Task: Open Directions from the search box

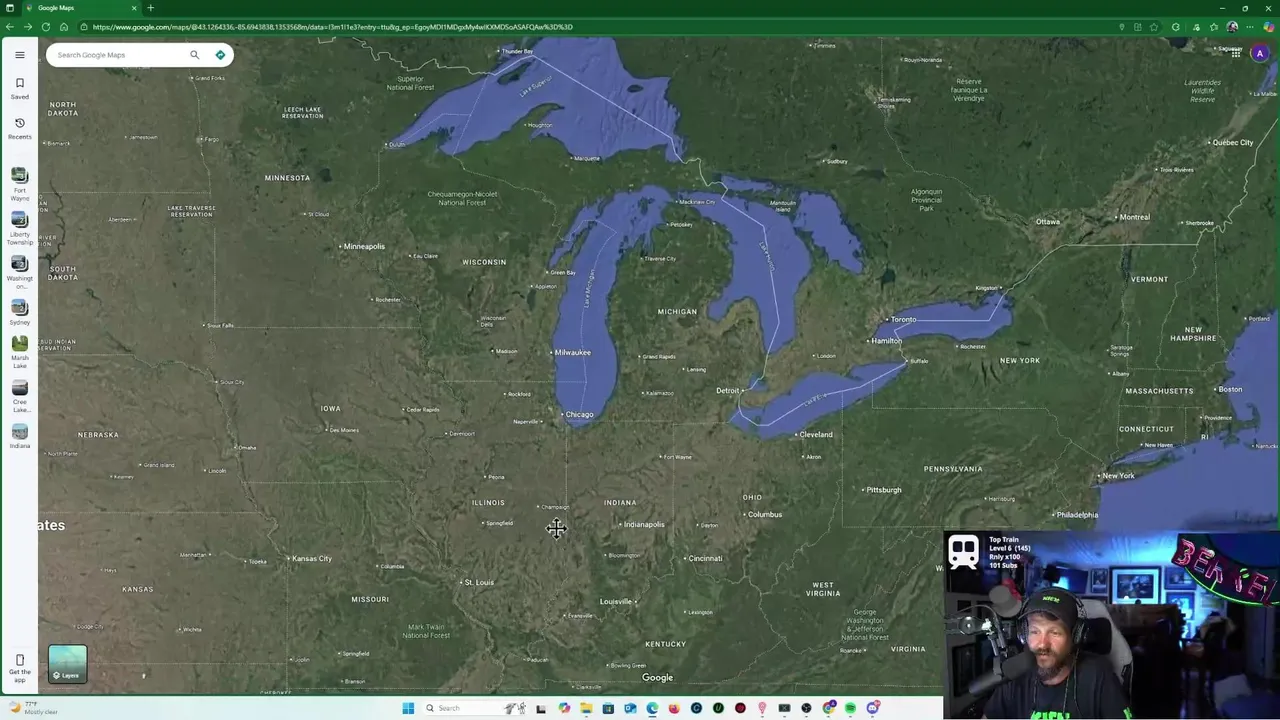Action: point(220,55)
